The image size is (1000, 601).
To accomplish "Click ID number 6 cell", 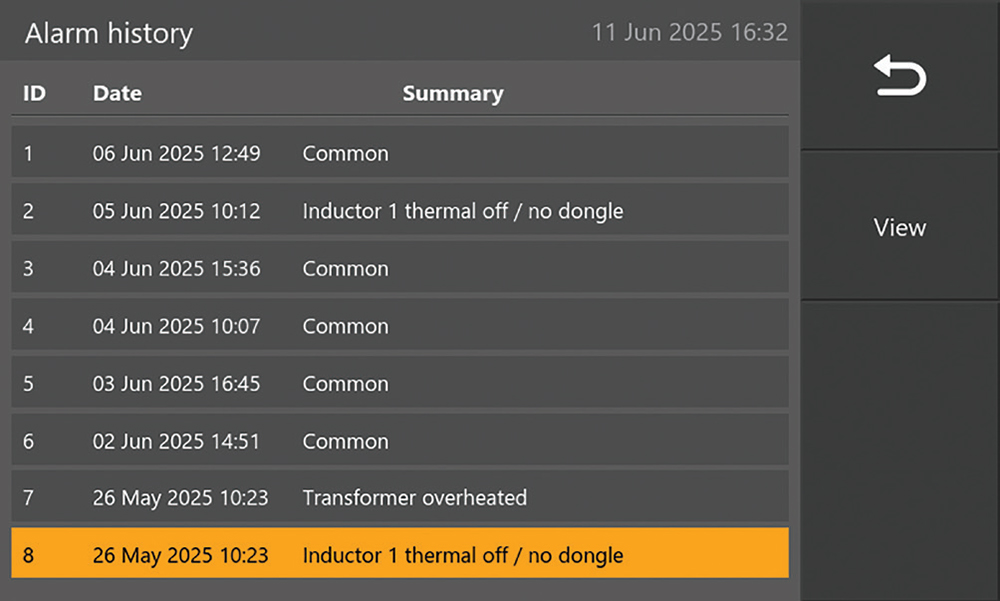I will [29, 441].
